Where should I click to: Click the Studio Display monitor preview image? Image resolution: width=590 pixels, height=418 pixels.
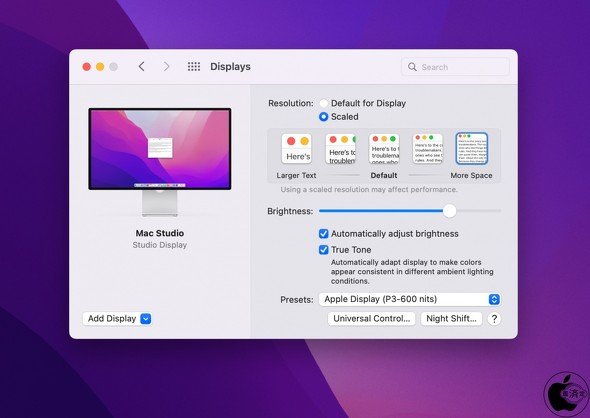pos(160,162)
